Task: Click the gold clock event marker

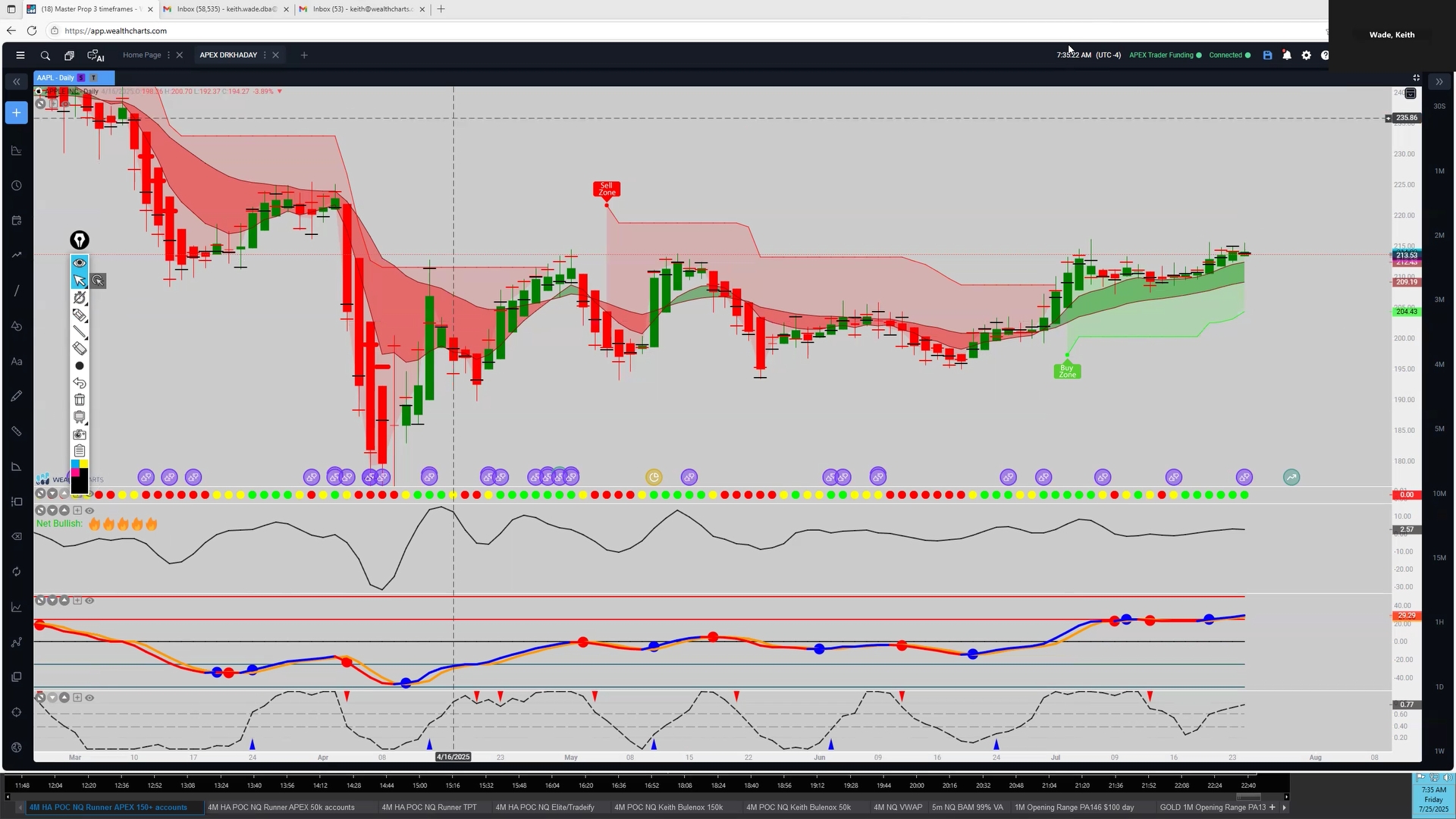Action: [654, 477]
